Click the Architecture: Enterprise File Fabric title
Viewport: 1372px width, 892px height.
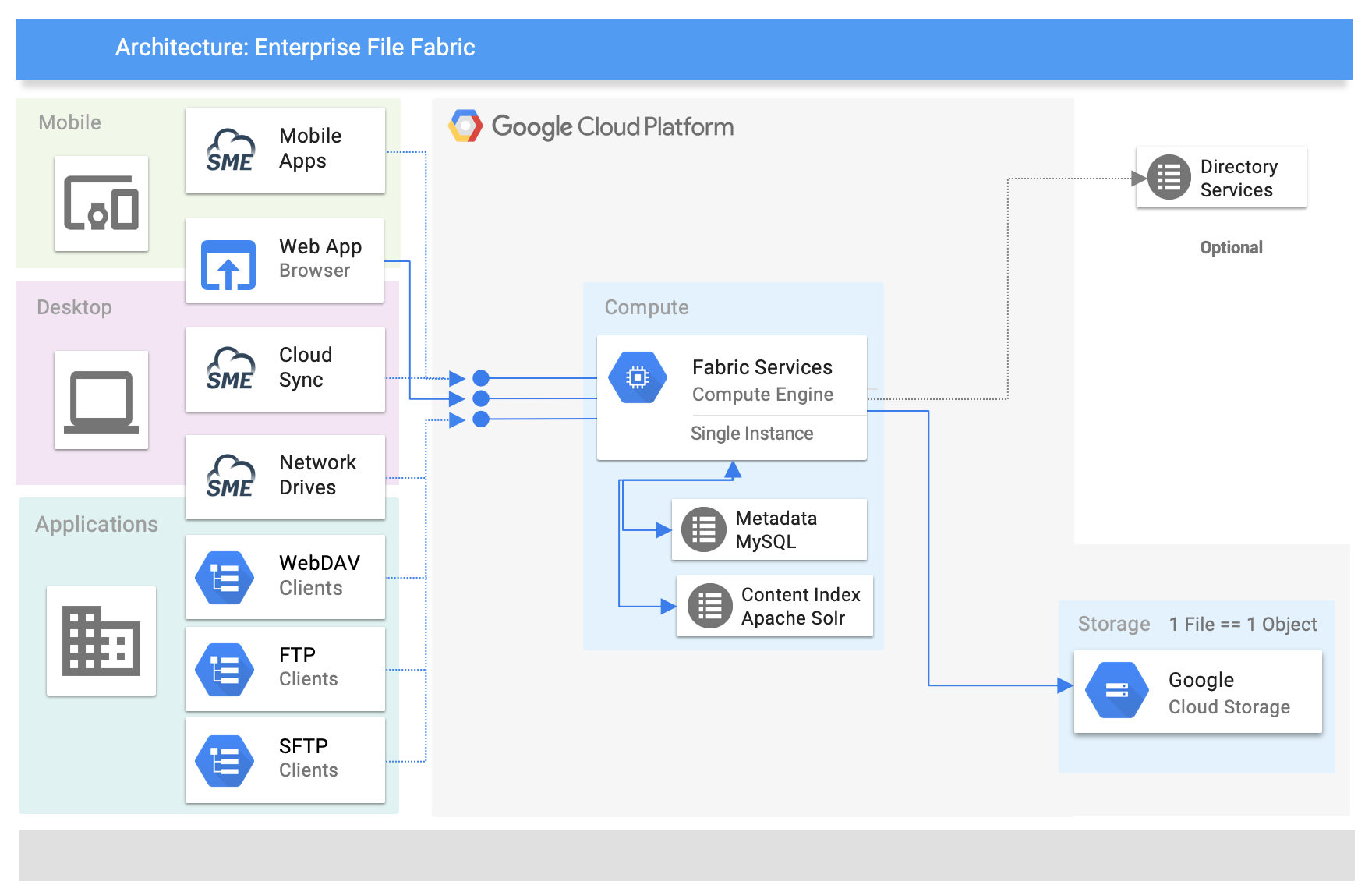(x=295, y=48)
